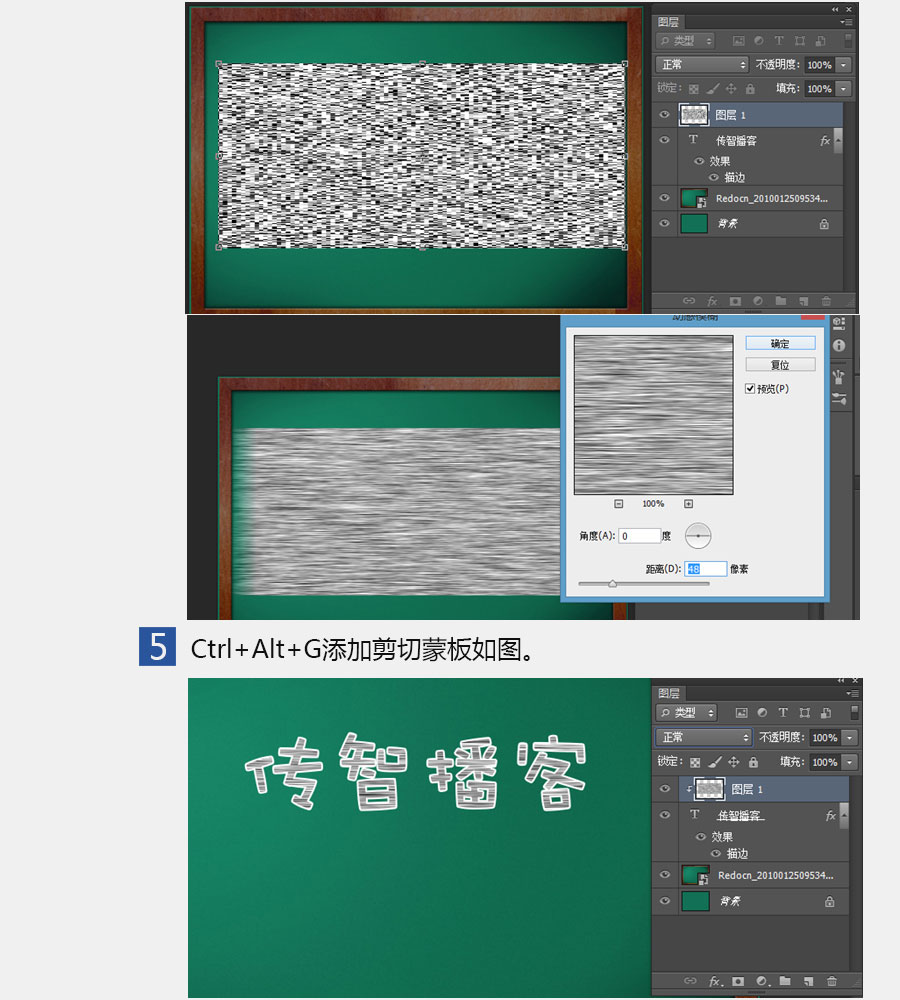900x1000 pixels.
Task: Hide the 传智播客 text layer in the upper Layers panel
Action: (x=664, y=140)
